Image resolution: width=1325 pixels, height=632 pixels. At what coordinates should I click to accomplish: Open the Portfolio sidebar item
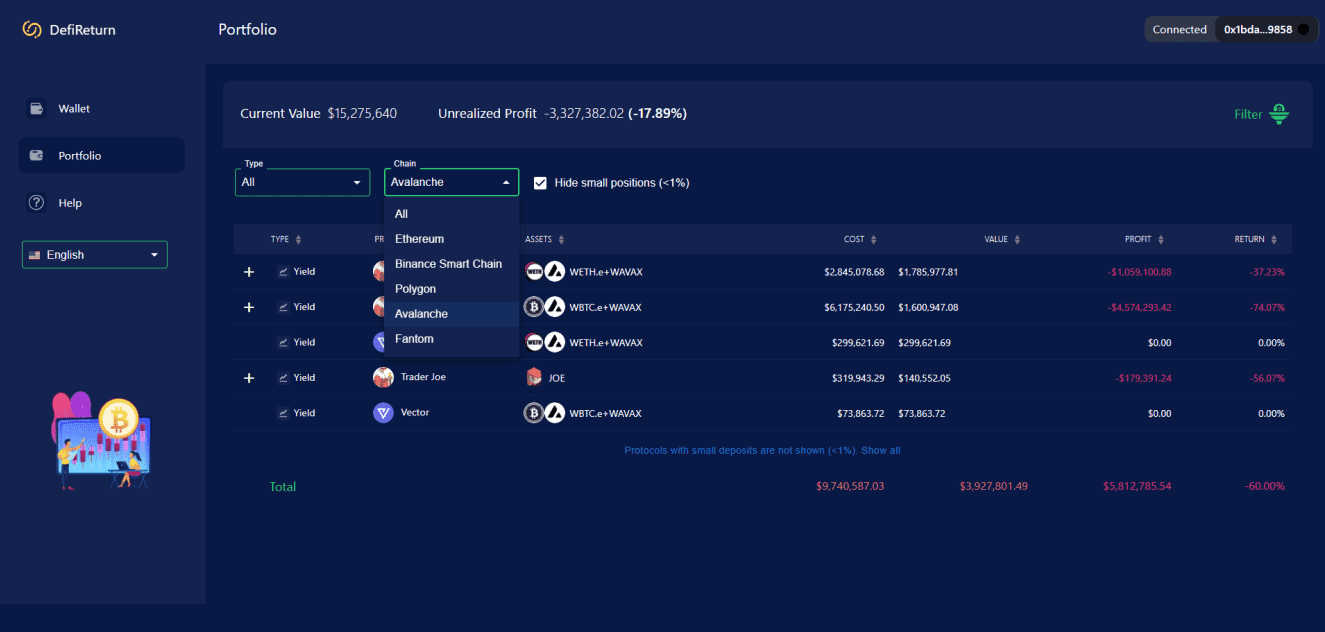101,155
